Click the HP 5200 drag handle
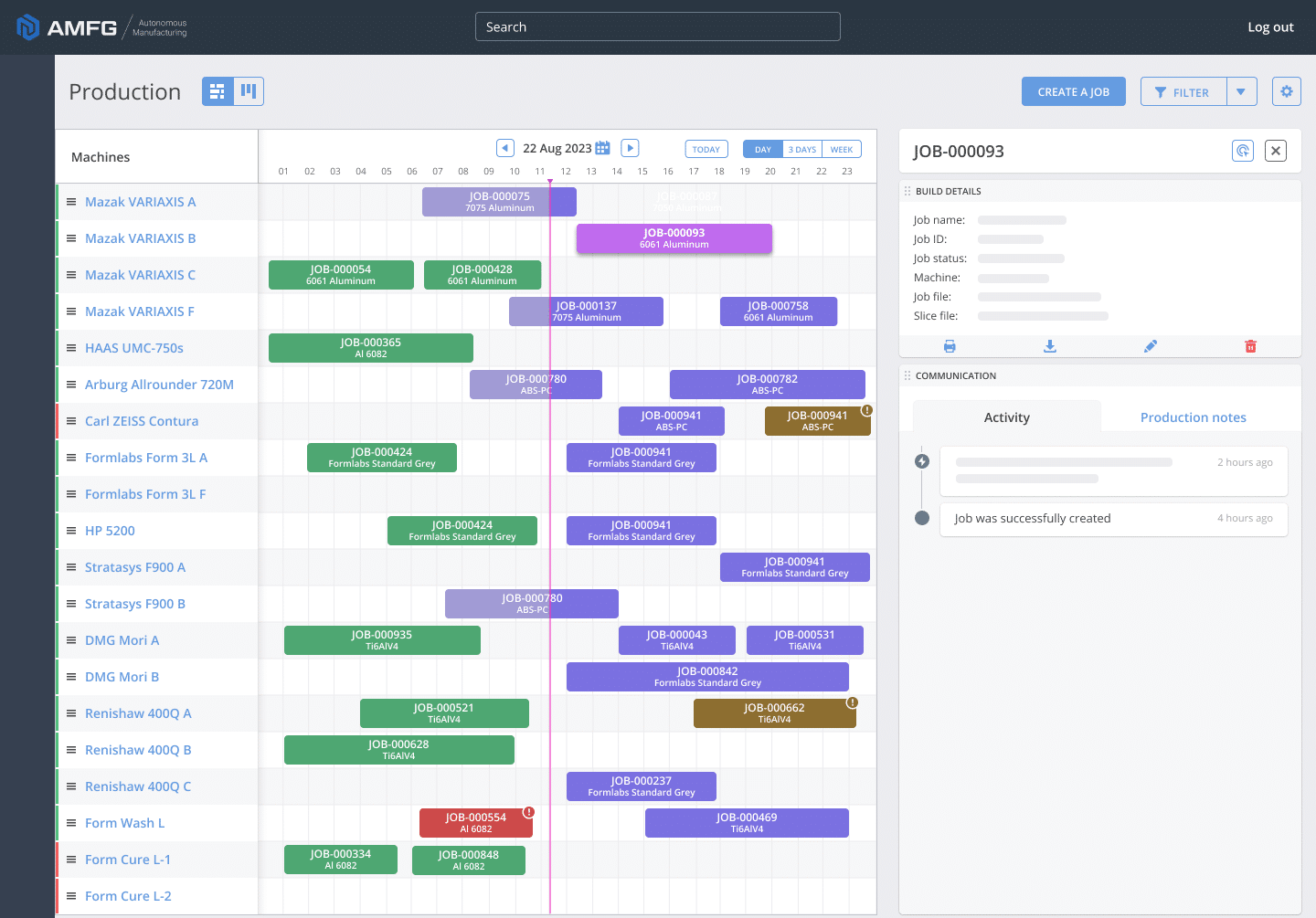Screen dimensions: 1316x918 coord(71,531)
